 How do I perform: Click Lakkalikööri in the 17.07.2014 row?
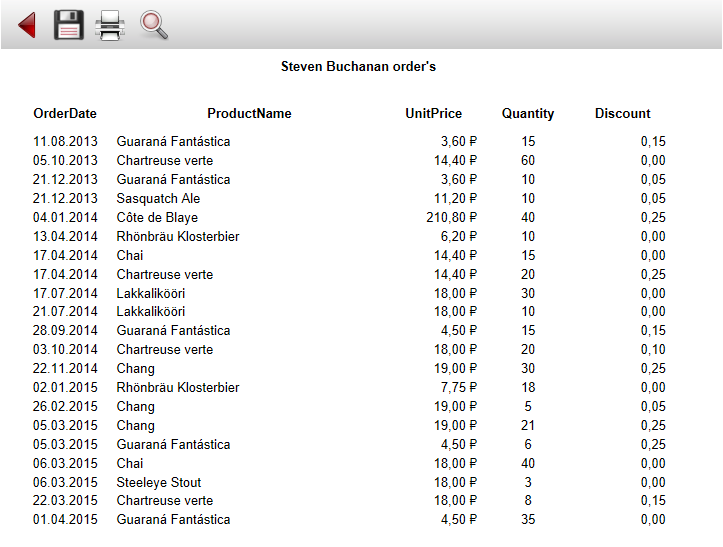tap(150, 293)
